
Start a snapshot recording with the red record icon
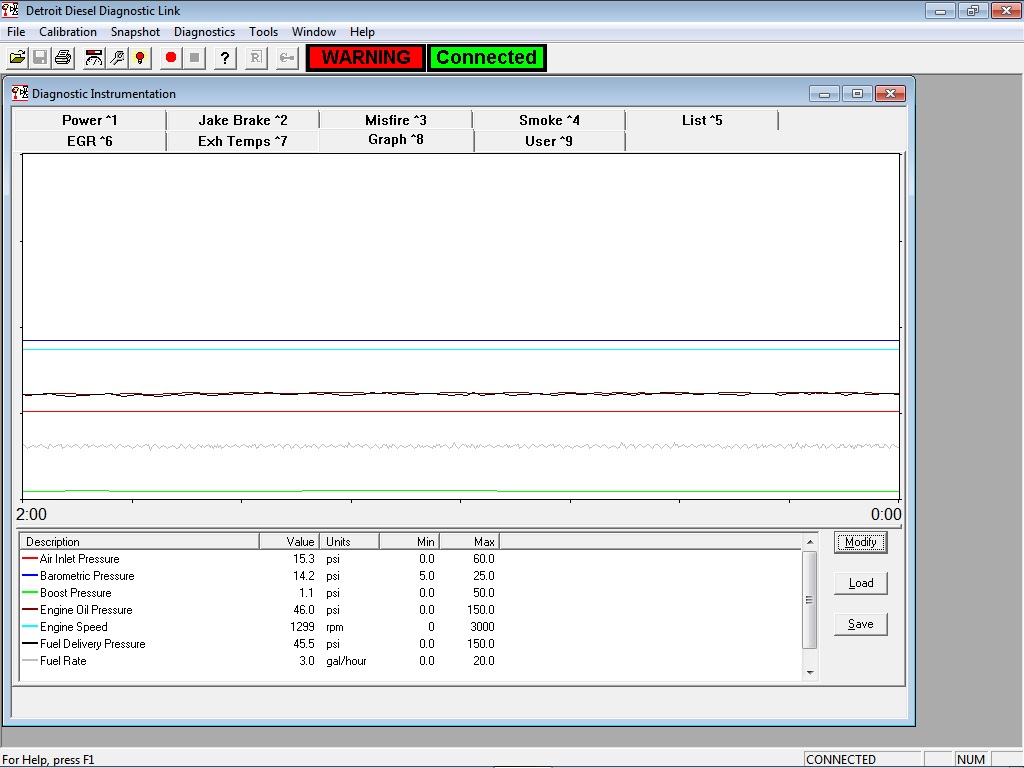(169, 57)
